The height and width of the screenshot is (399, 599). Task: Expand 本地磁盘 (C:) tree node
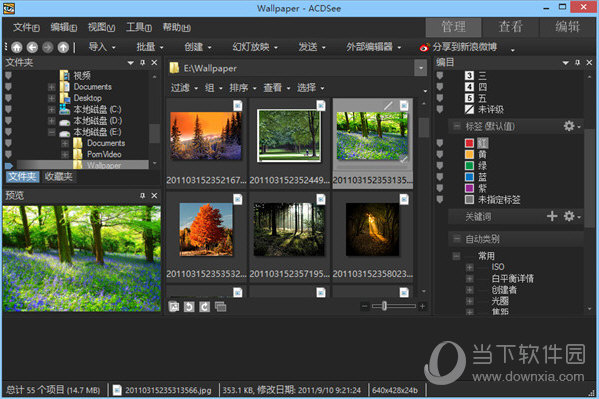pos(52,110)
